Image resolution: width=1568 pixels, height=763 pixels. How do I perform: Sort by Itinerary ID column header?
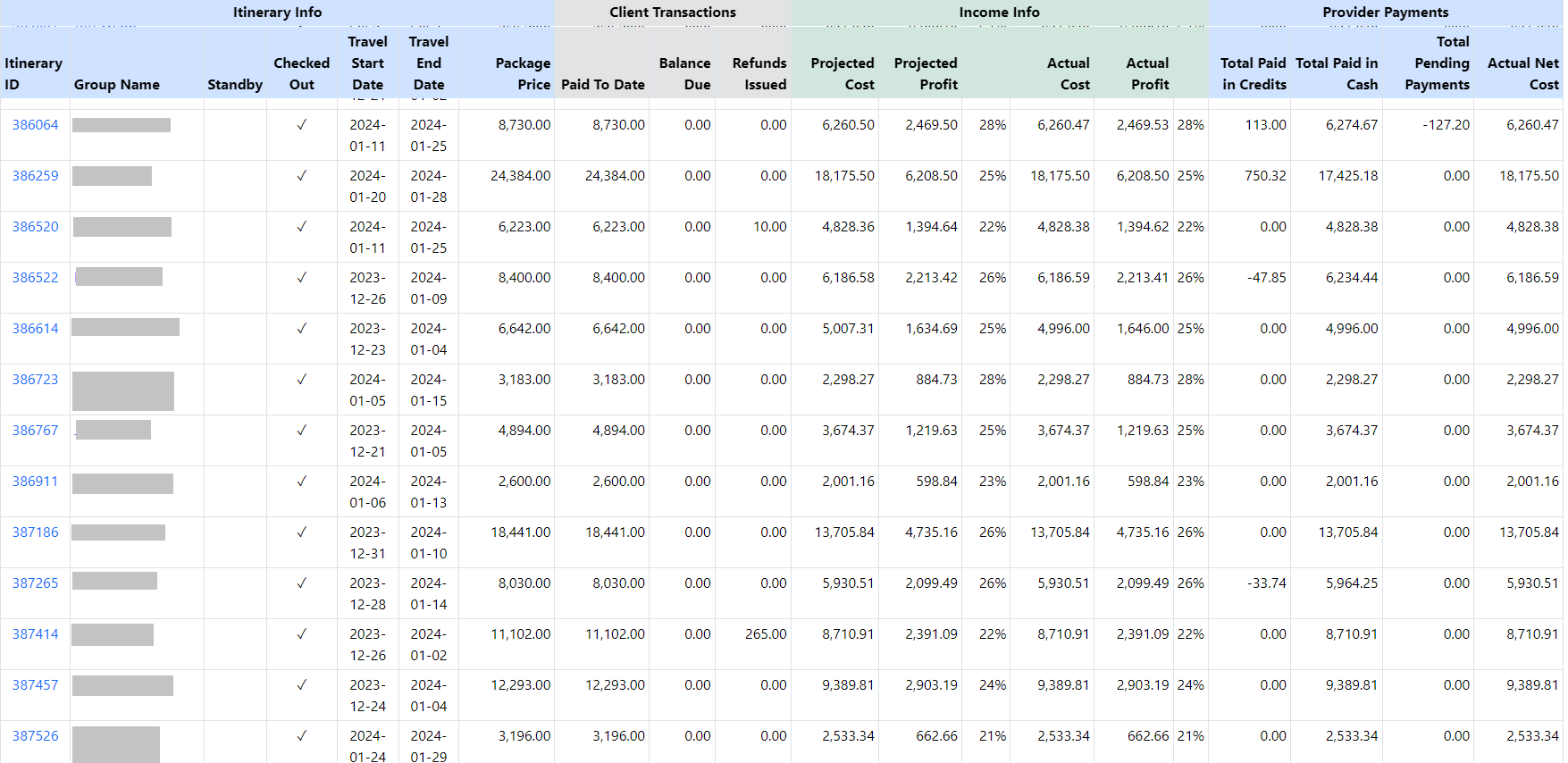[33, 74]
